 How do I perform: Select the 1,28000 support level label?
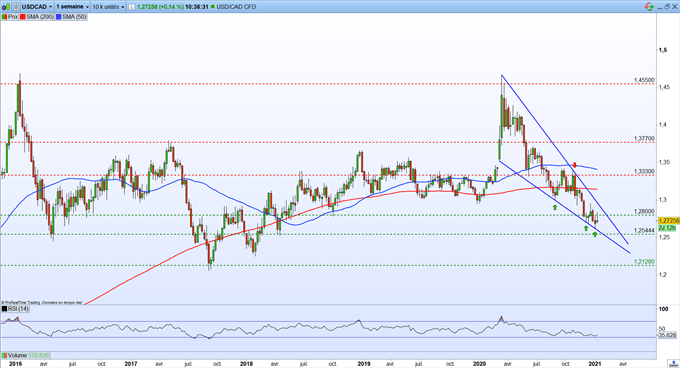click(x=644, y=212)
